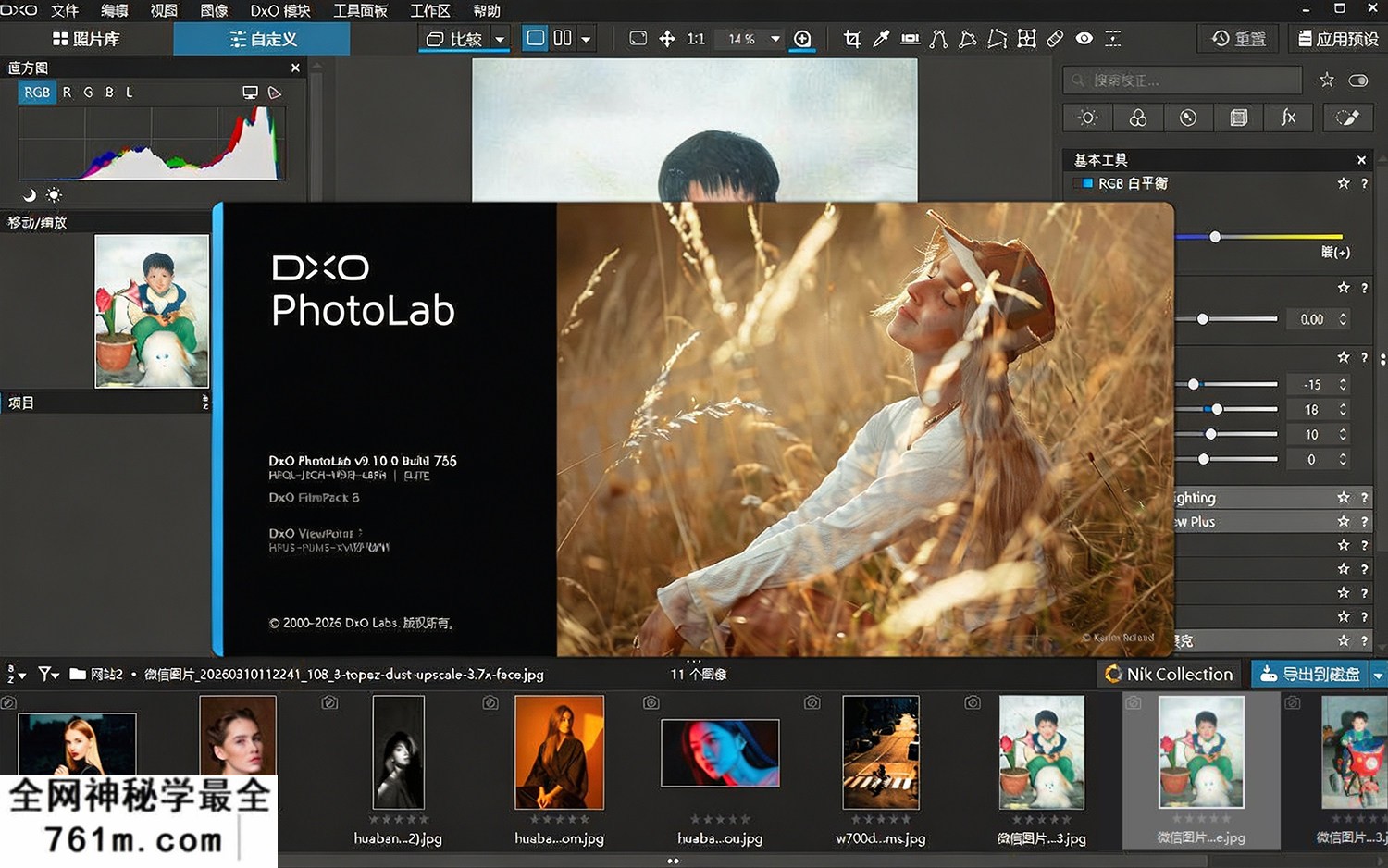Select the Crop tool in the toolbar
This screenshot has width=1388, height=868.
tap(852, 39)
